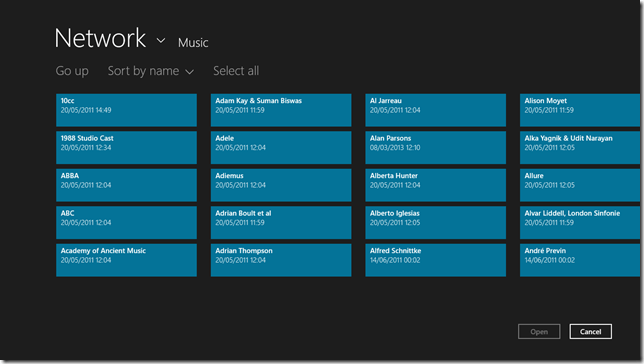This screenshot has width=644, height=364.
Task: Select the ABC folder tile
Action: tap(126, 223)
